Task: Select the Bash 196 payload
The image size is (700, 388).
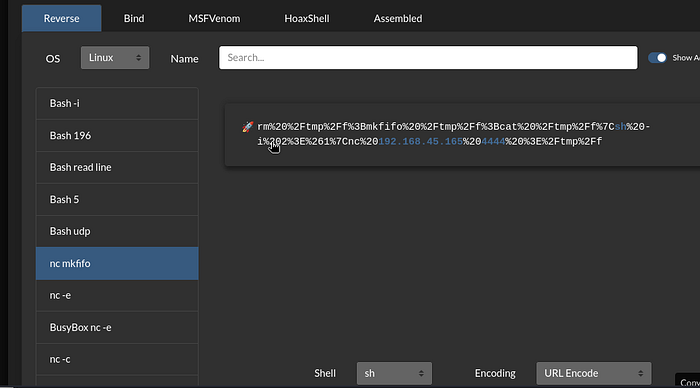Action: pyautogui.click(x=117, y=135)
